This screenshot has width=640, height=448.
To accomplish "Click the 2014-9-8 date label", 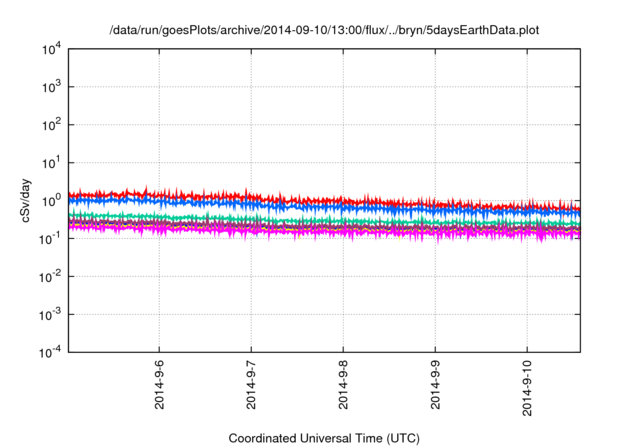I will (343, 384).
